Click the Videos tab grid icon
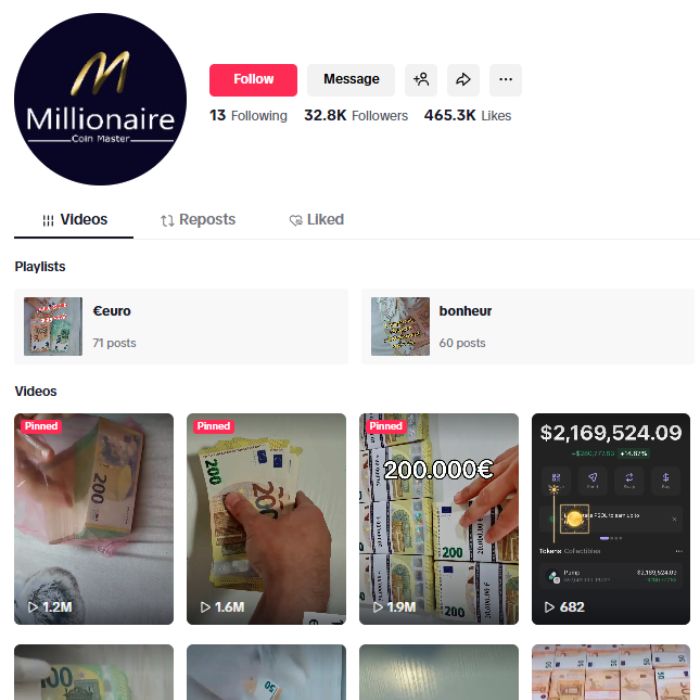Viewport: 700px width, 700px height. 48,220
